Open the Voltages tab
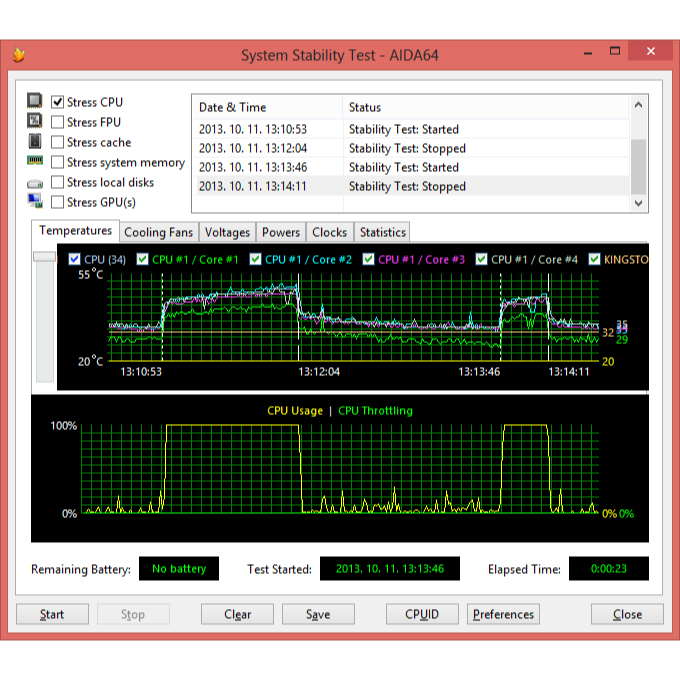The image size is (680, 680). (x=227, y=232)
